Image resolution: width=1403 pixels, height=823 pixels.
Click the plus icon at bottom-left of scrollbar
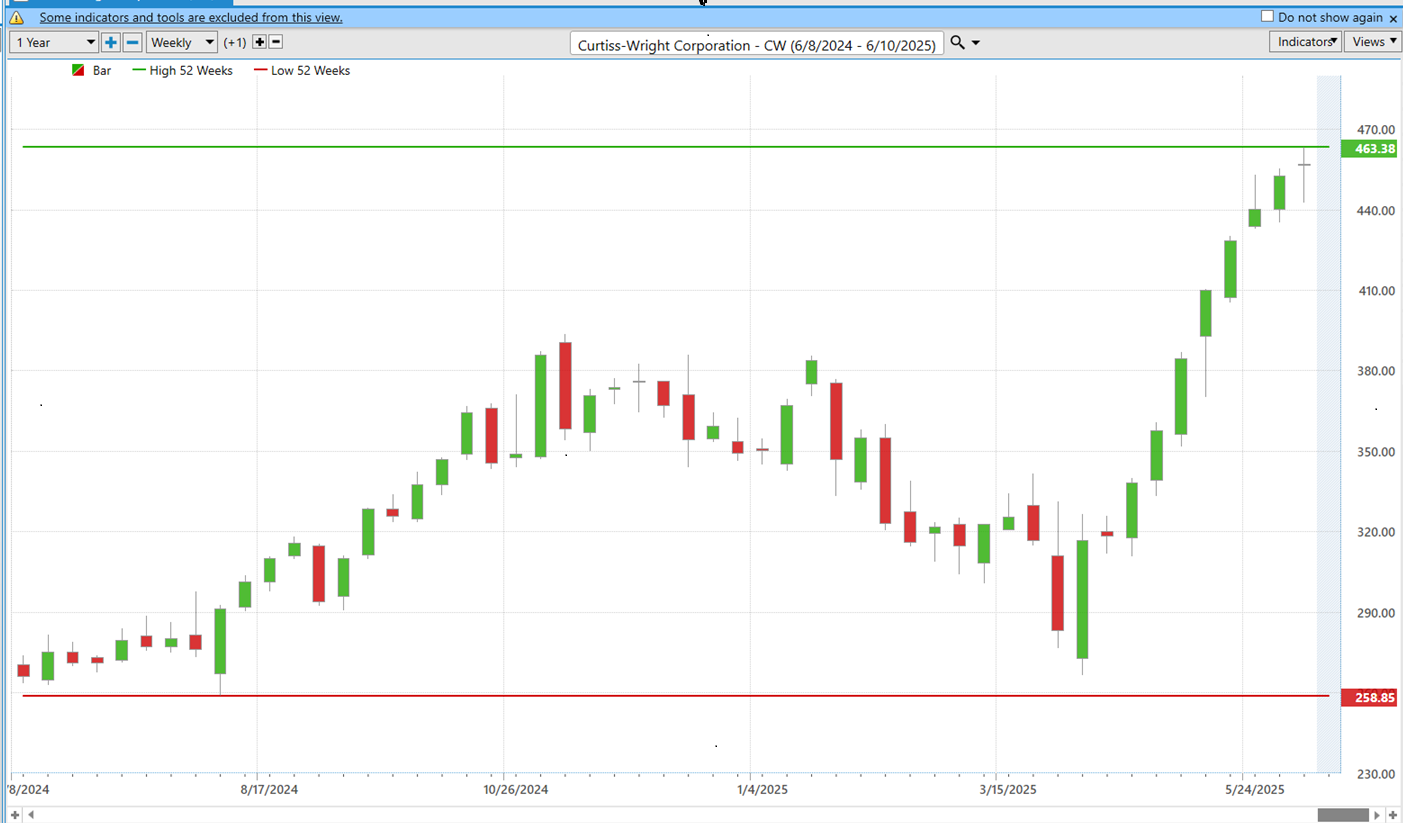point(15,815)
